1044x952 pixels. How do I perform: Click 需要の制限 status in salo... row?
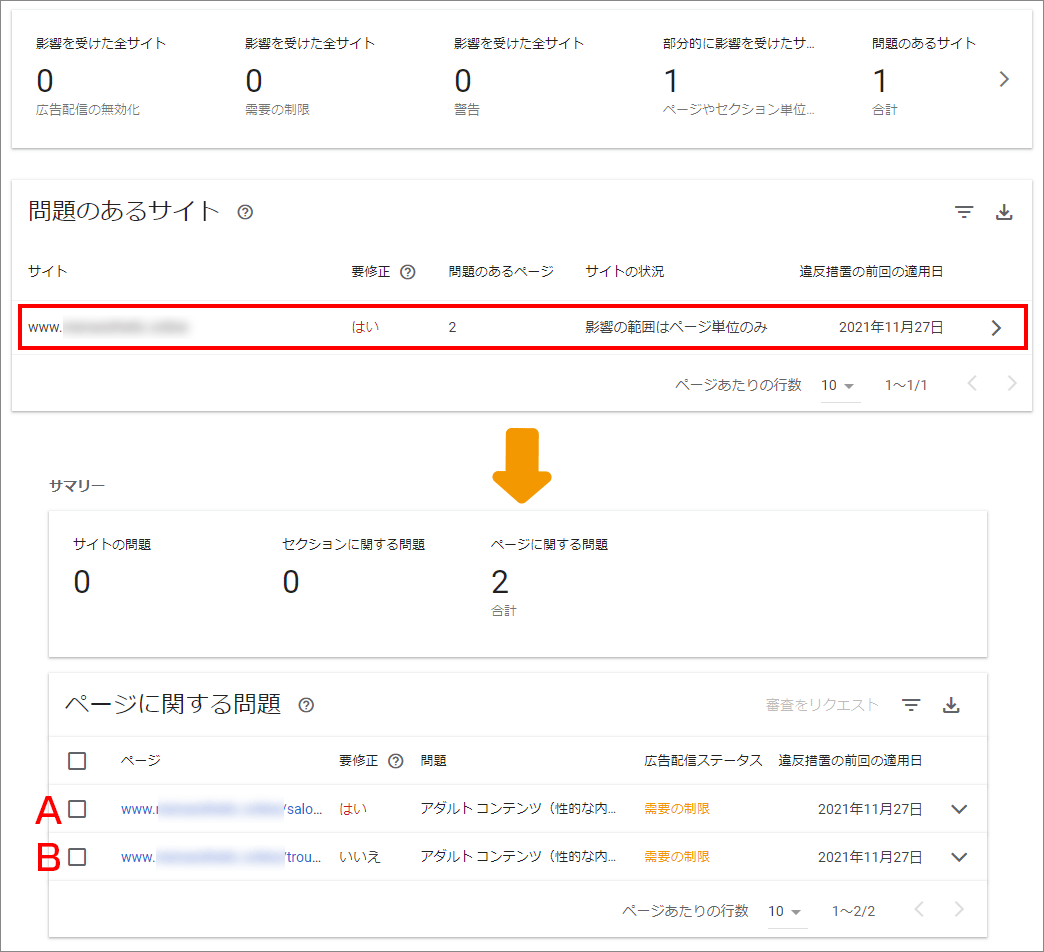pos(676,809)
